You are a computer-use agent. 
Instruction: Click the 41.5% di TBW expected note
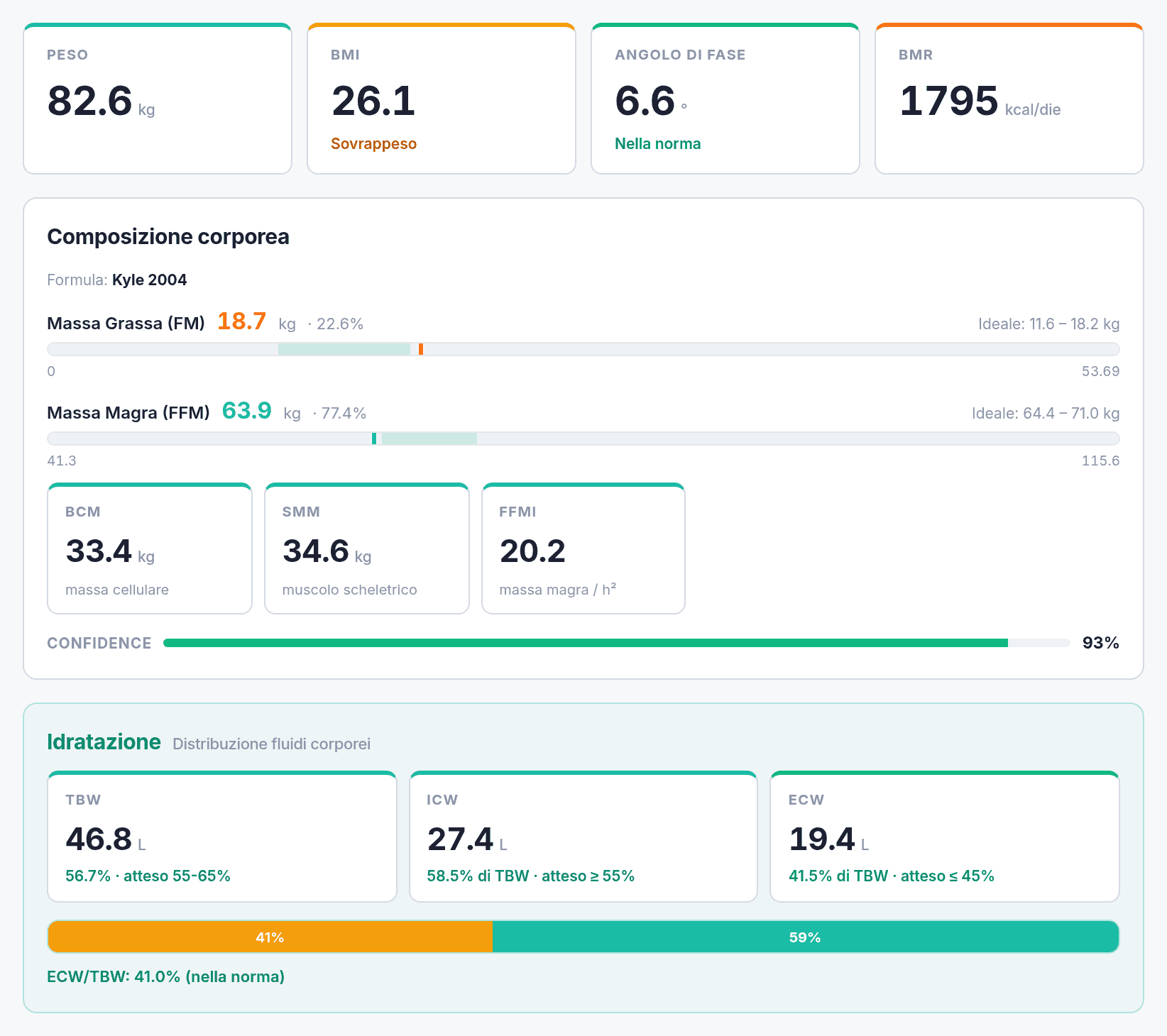click(892, 876)
